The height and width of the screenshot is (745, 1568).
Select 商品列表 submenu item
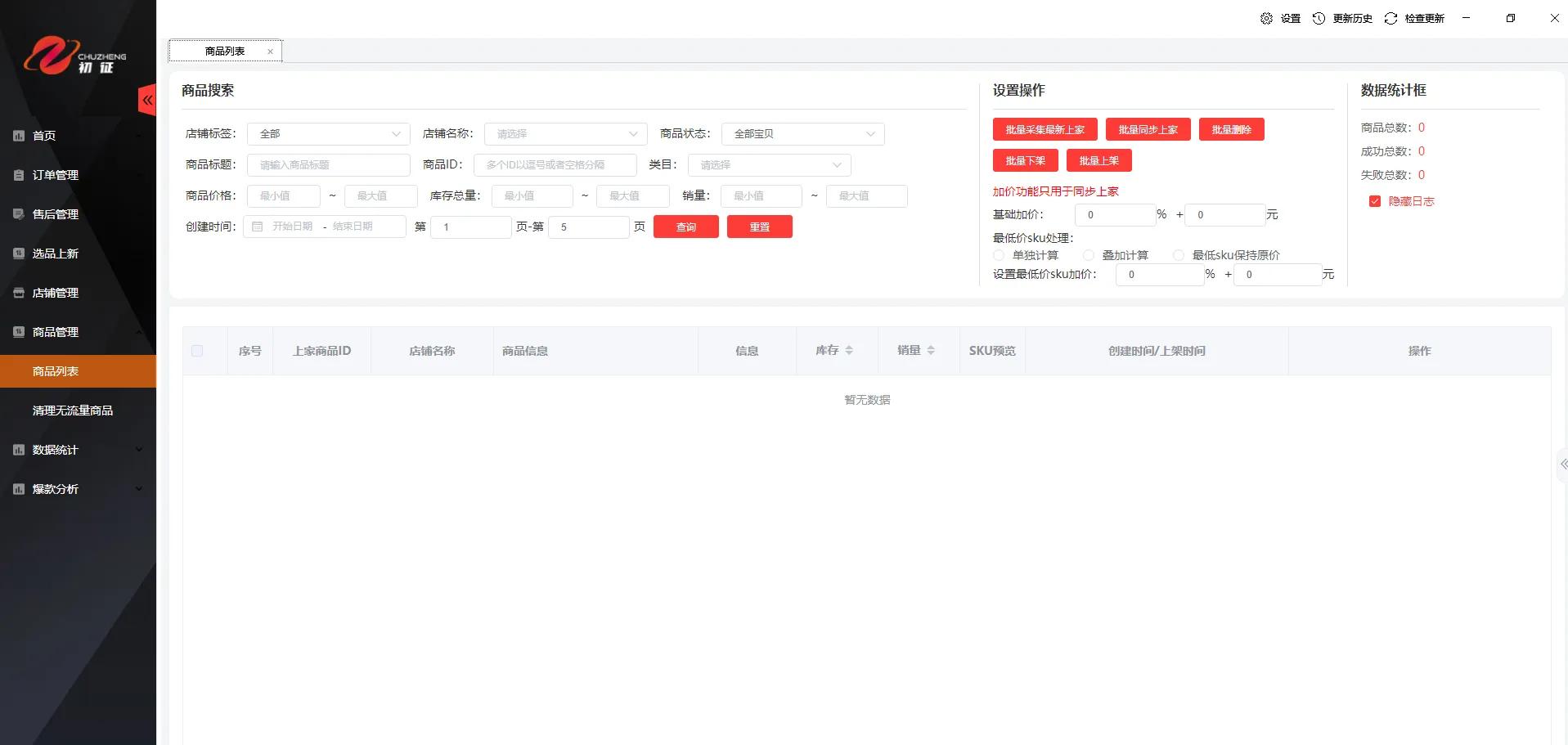pyautogui.click(x=78, y=371)
